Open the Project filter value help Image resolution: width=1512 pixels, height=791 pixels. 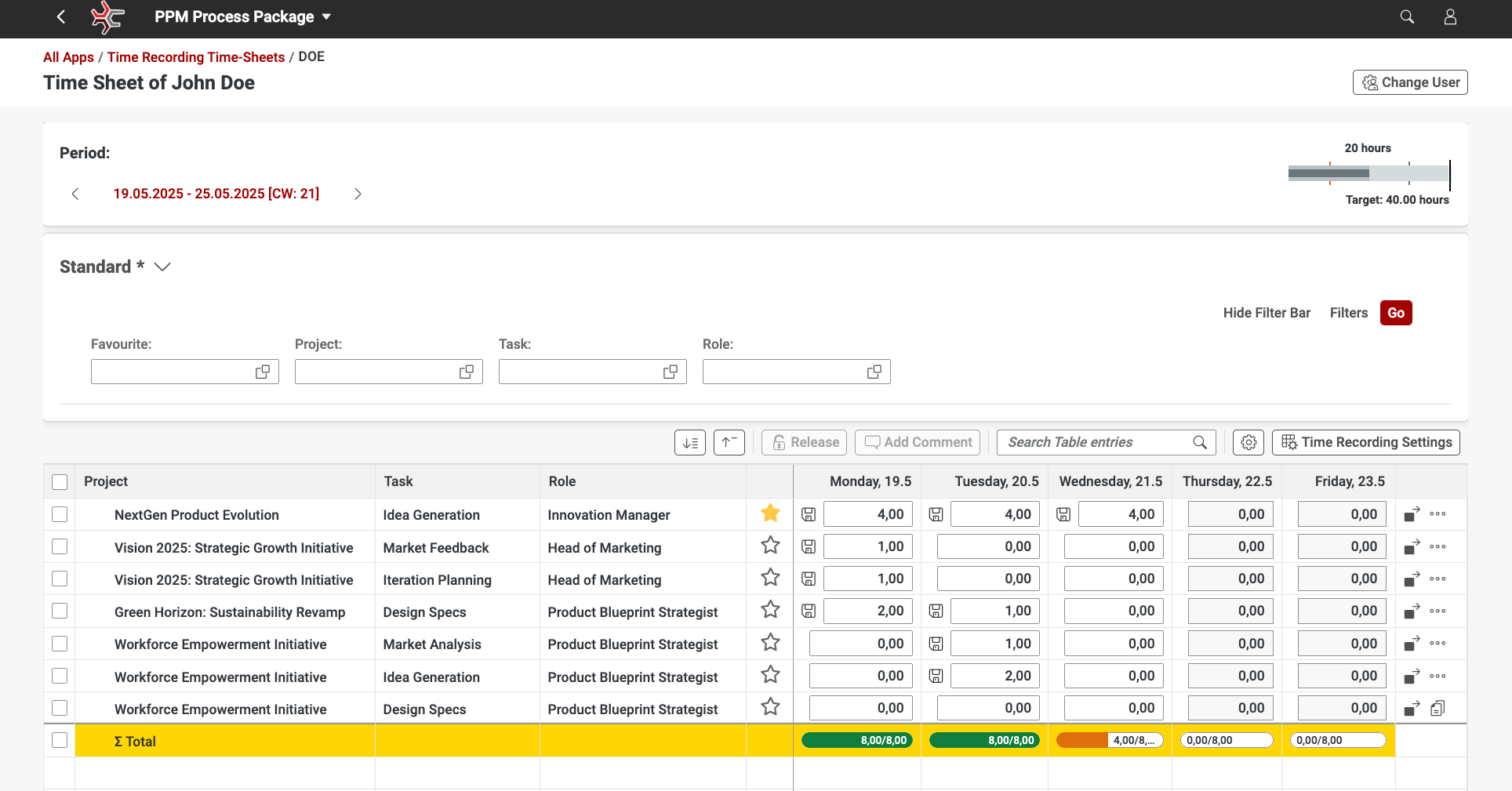click(x=467, y=372)
